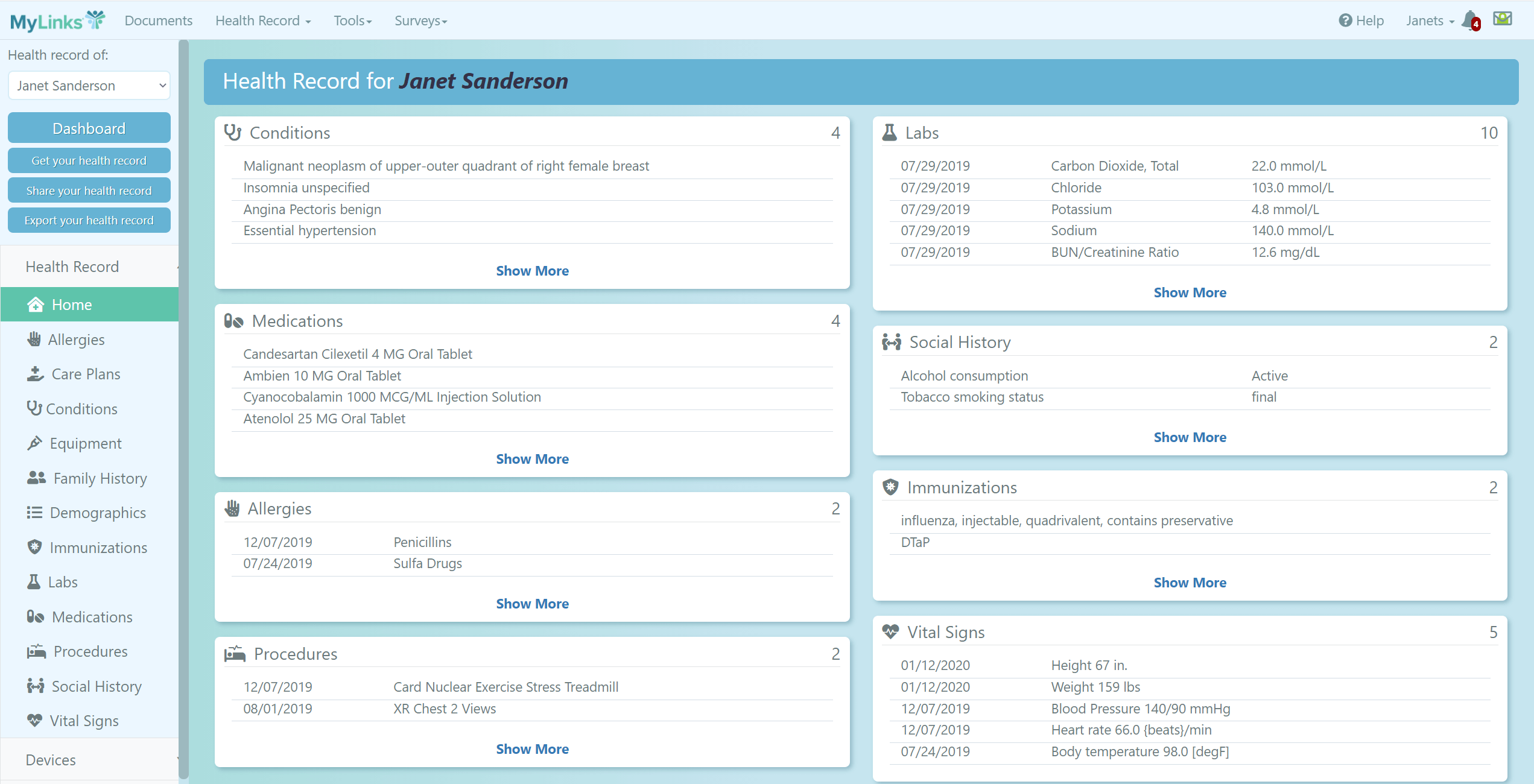Open the Janets user account menu
The image size is (1534, 784).
(x=1429, y=21)
